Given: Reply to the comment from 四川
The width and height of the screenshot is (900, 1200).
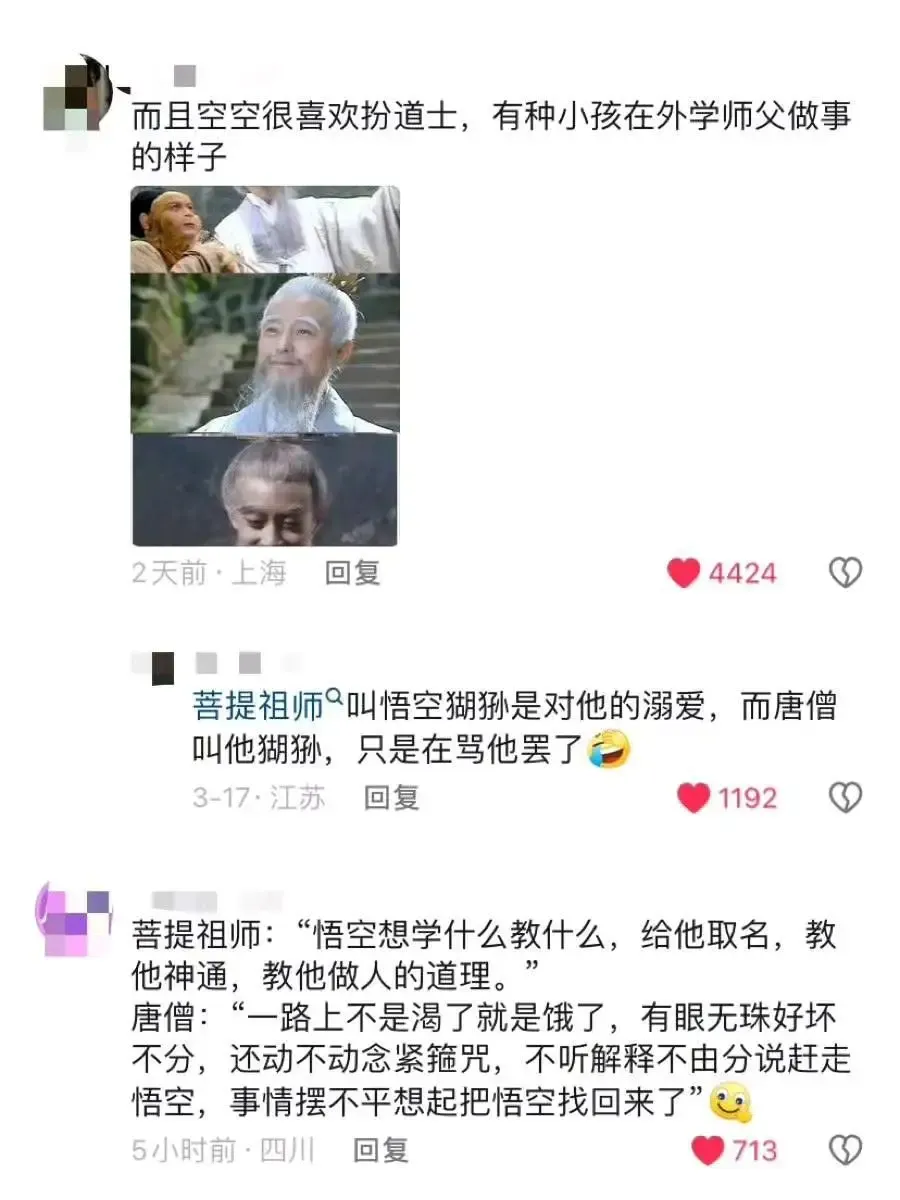Looking at the screenshot, I should click(x=381, y=1150).
